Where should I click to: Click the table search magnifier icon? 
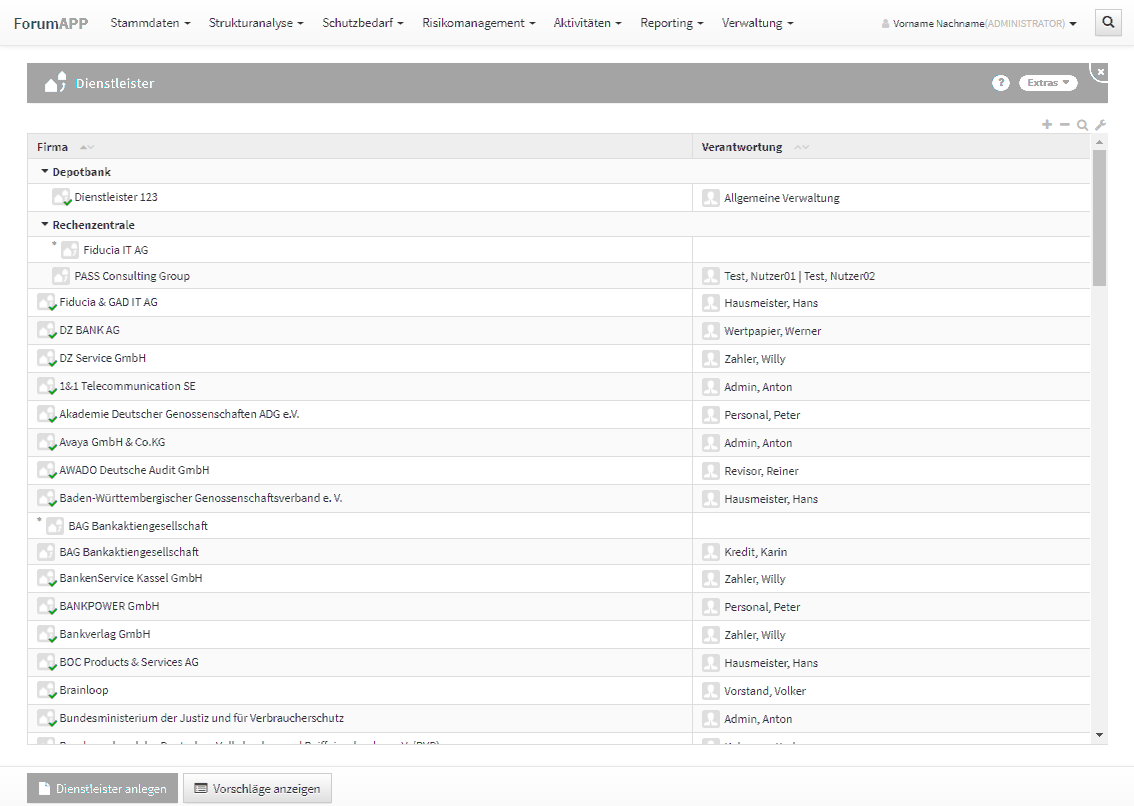coord(1082,125)
